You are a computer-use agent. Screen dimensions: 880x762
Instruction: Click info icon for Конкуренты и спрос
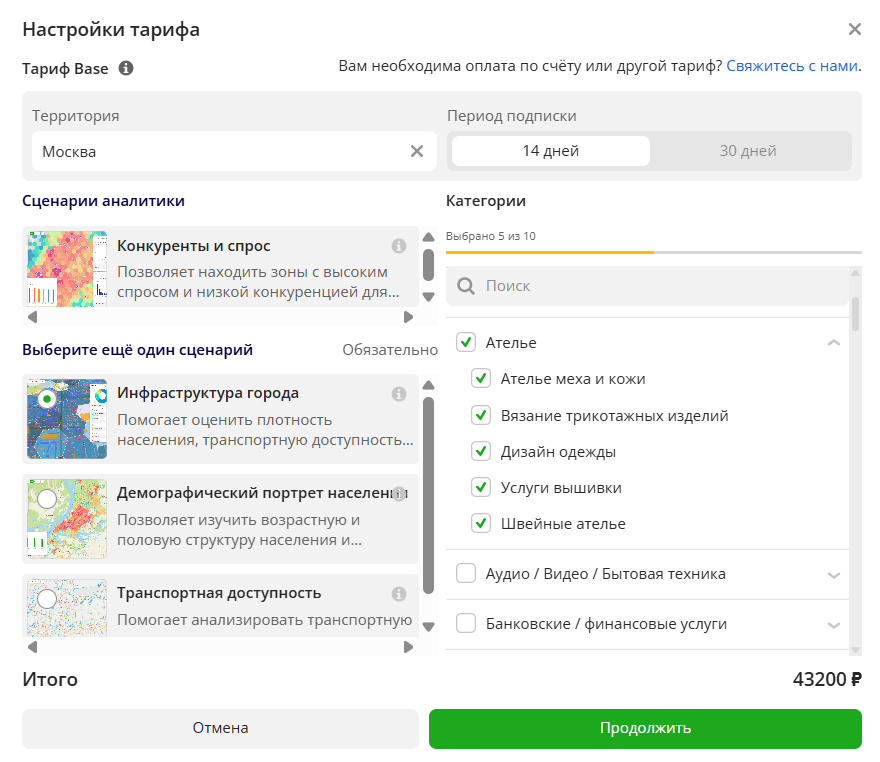pos(398,246)
